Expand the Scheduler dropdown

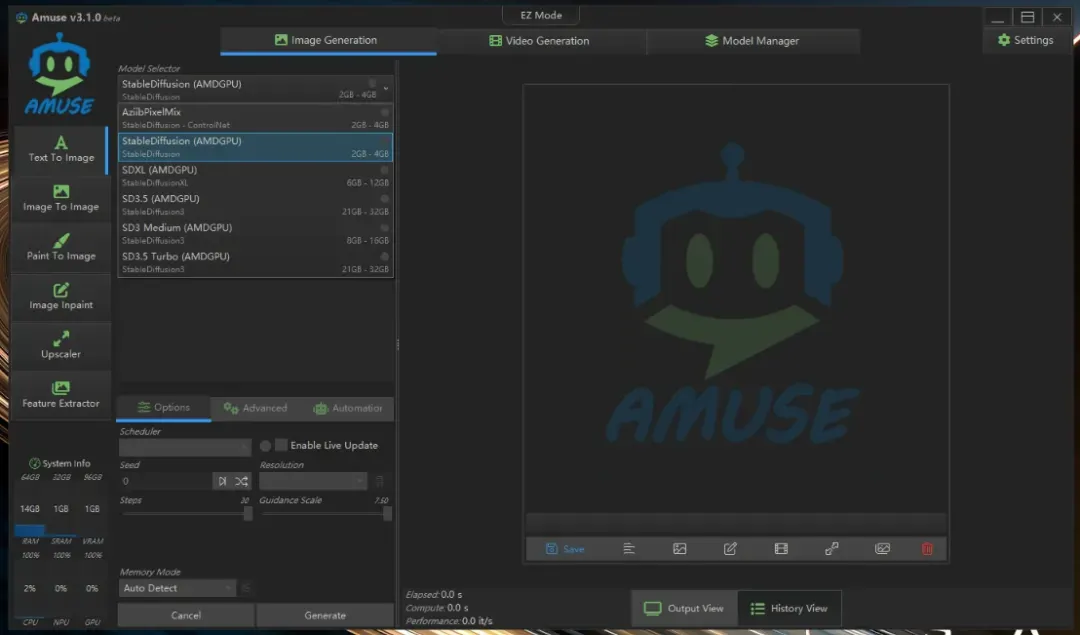pos(185,447)
